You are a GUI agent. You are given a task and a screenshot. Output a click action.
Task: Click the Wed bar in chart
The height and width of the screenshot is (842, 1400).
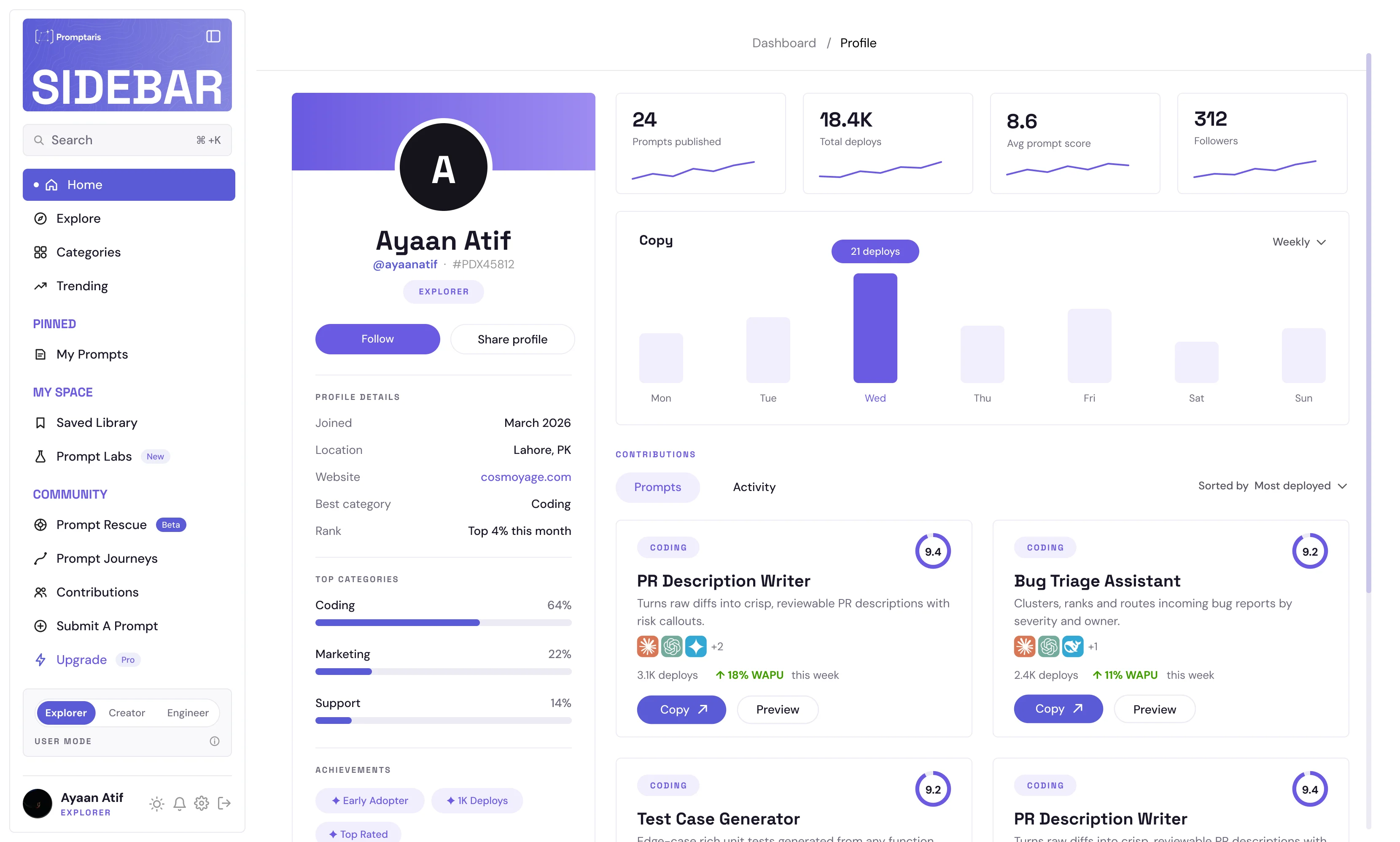[875, 329]
